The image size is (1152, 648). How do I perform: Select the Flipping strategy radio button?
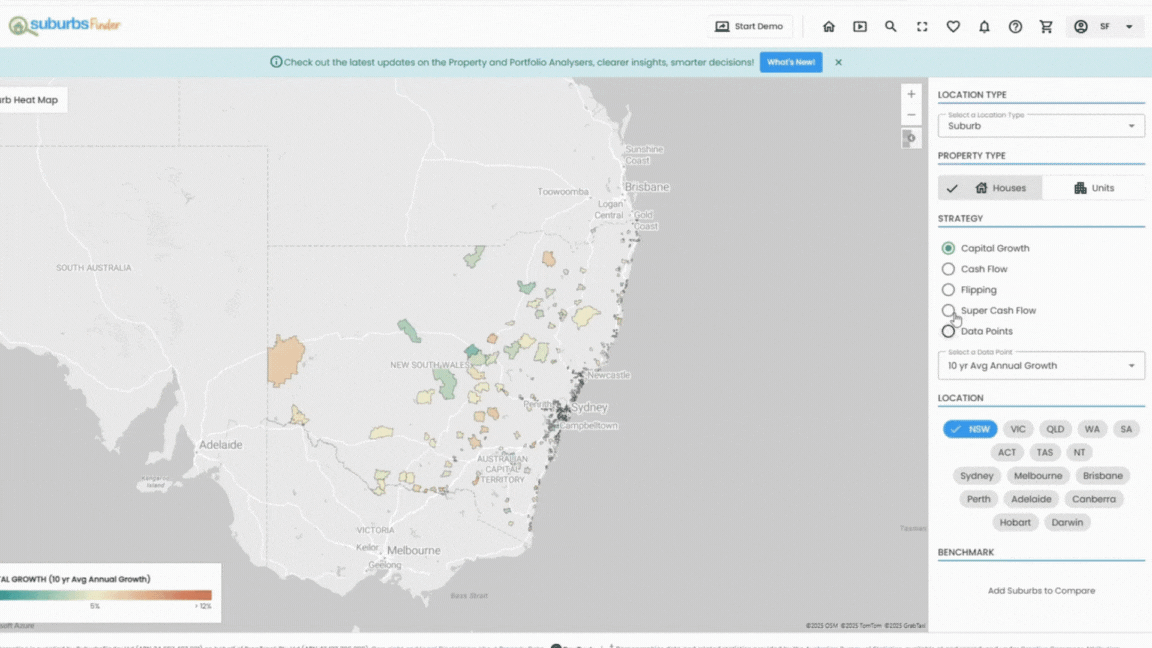click(948, 290)
